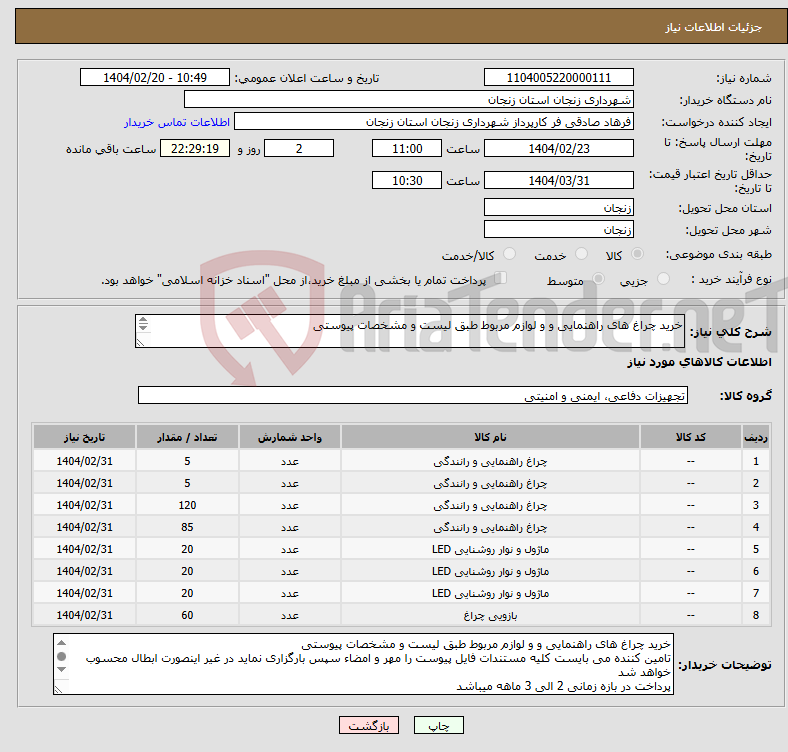Select the کالا/خدمت radio button
Image resolution: width=788 pixels, height=752 pixels.
(x=510, y=254)
